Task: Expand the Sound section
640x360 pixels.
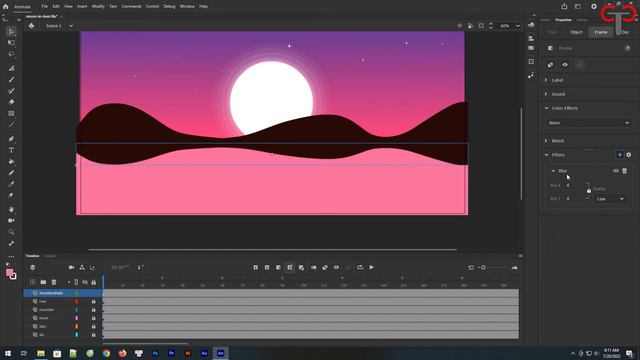Action: pos(546,94)
